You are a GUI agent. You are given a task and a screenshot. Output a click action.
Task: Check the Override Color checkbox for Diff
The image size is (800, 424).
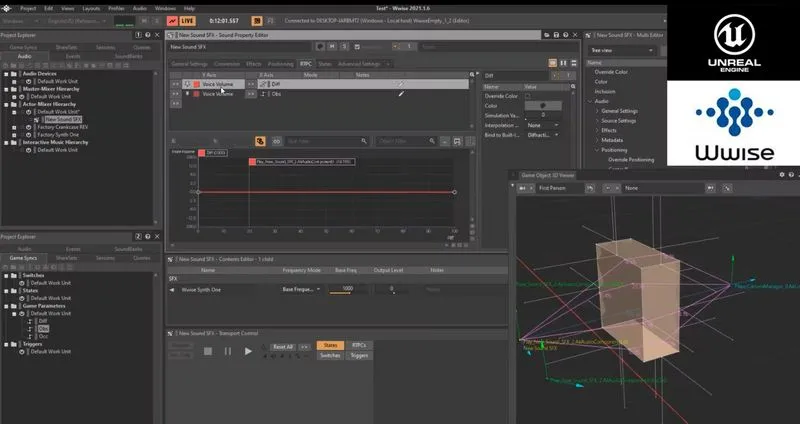528,96
